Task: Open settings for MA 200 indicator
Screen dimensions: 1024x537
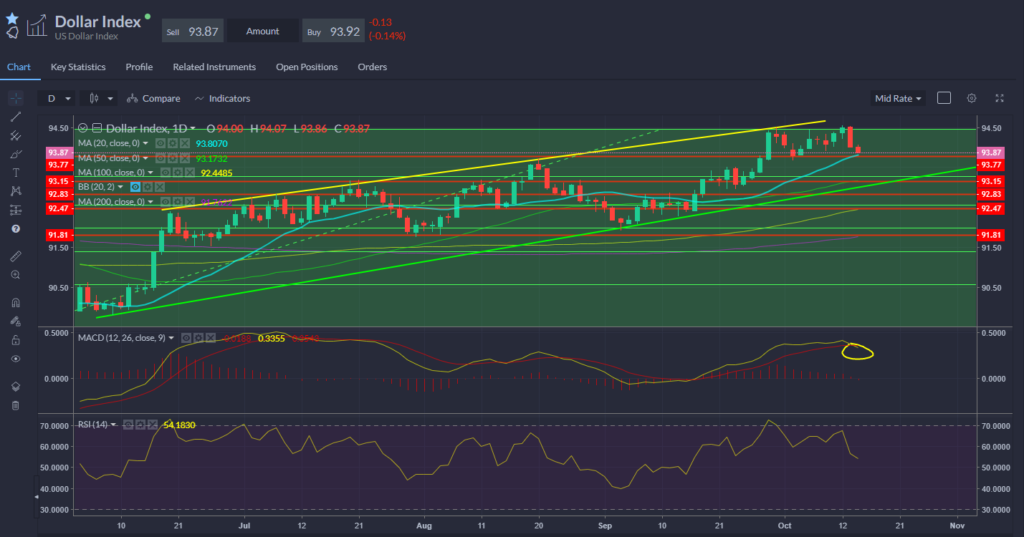Action: pyautogui.click(x=178, y=202)
